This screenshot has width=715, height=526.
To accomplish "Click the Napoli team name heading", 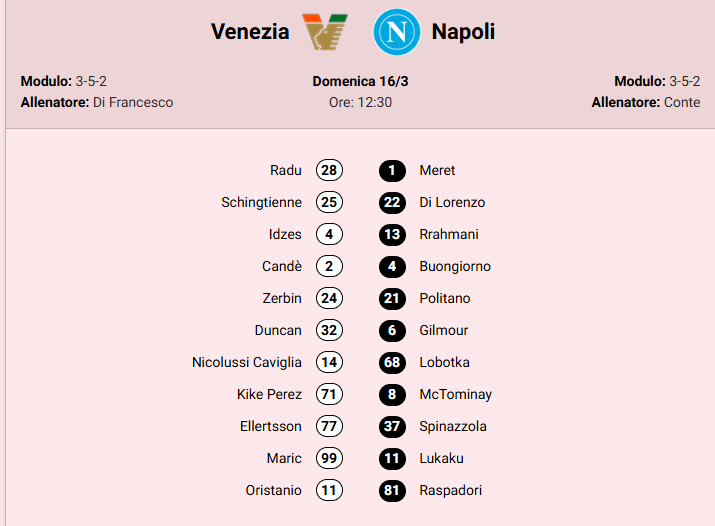I will (x=463, y=32).
